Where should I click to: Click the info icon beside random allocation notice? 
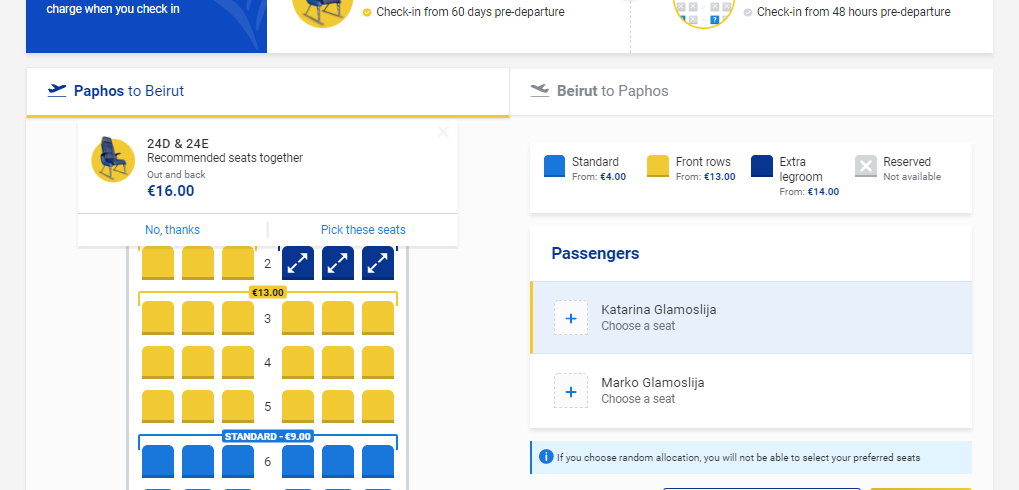click(x=547, y=457)
